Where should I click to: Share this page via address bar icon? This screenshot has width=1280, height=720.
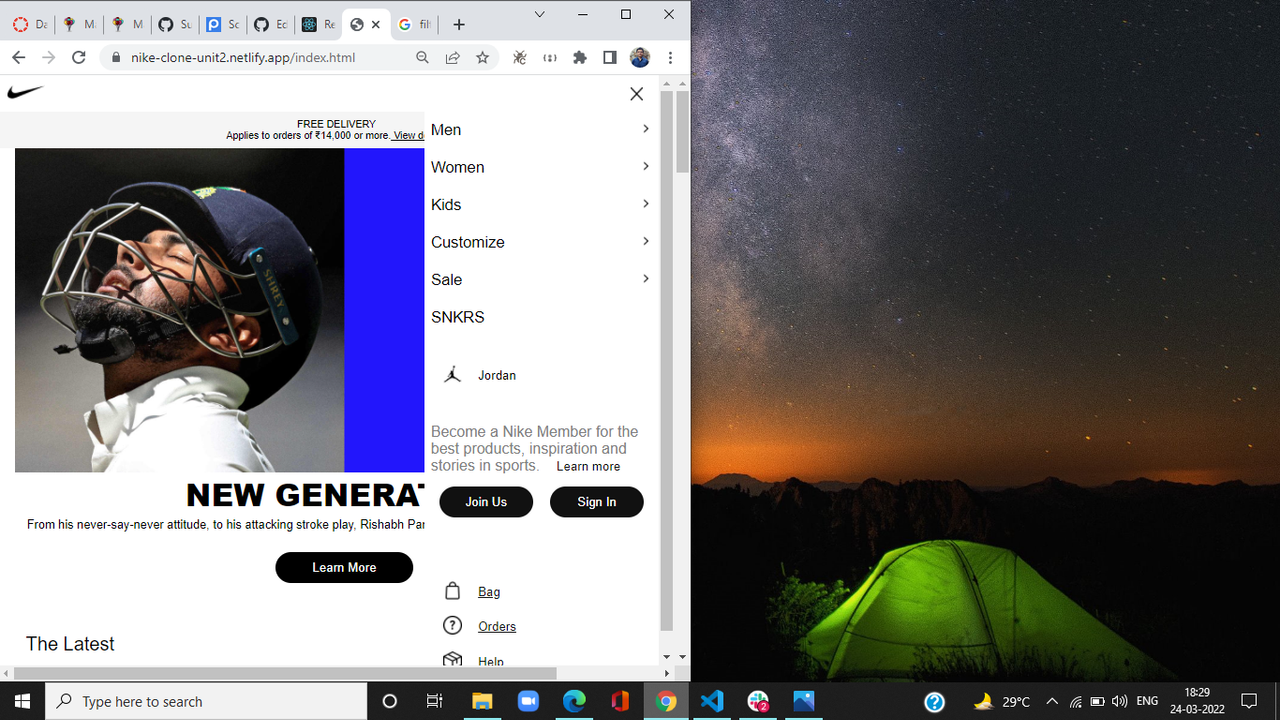pyautogui.click(x=453, y=58)
